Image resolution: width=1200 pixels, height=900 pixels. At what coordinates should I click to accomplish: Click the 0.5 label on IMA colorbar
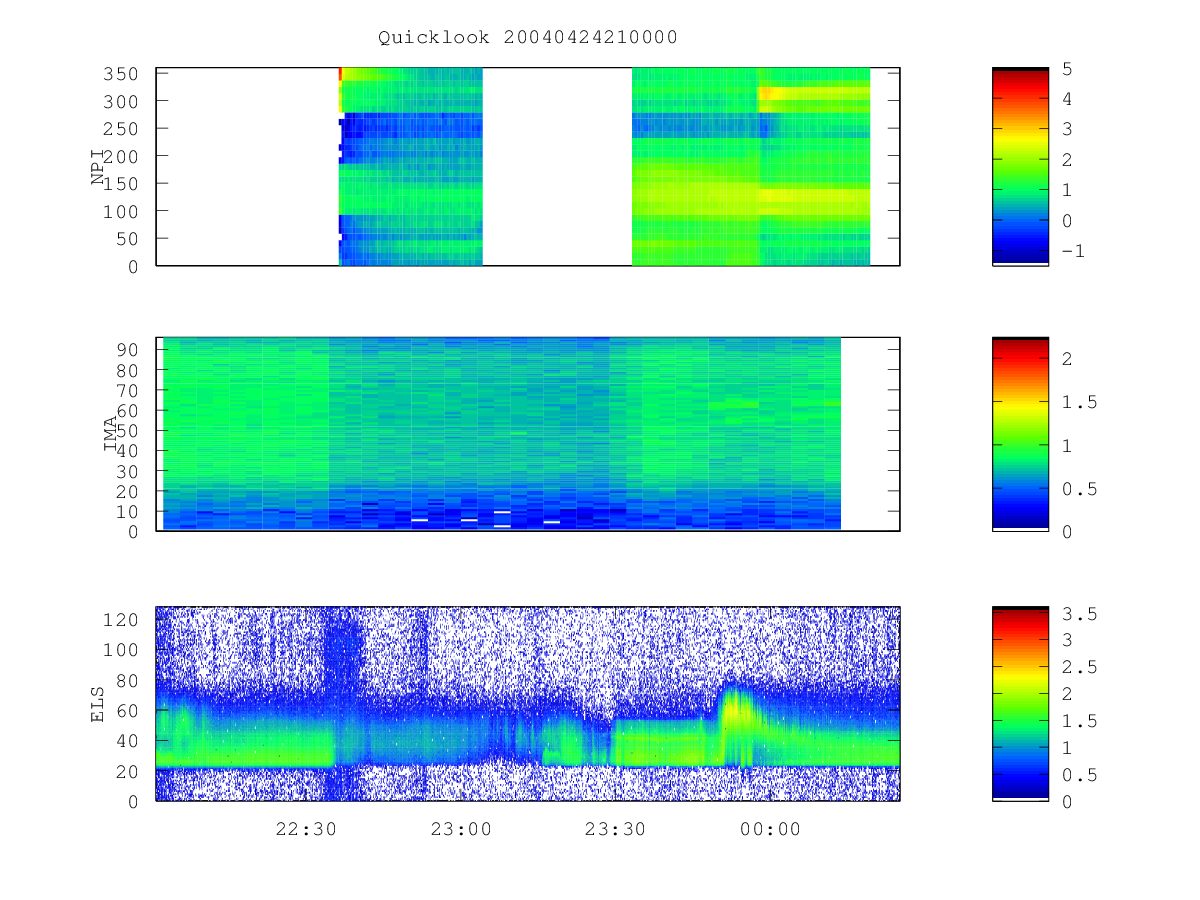pos(1078,488)
